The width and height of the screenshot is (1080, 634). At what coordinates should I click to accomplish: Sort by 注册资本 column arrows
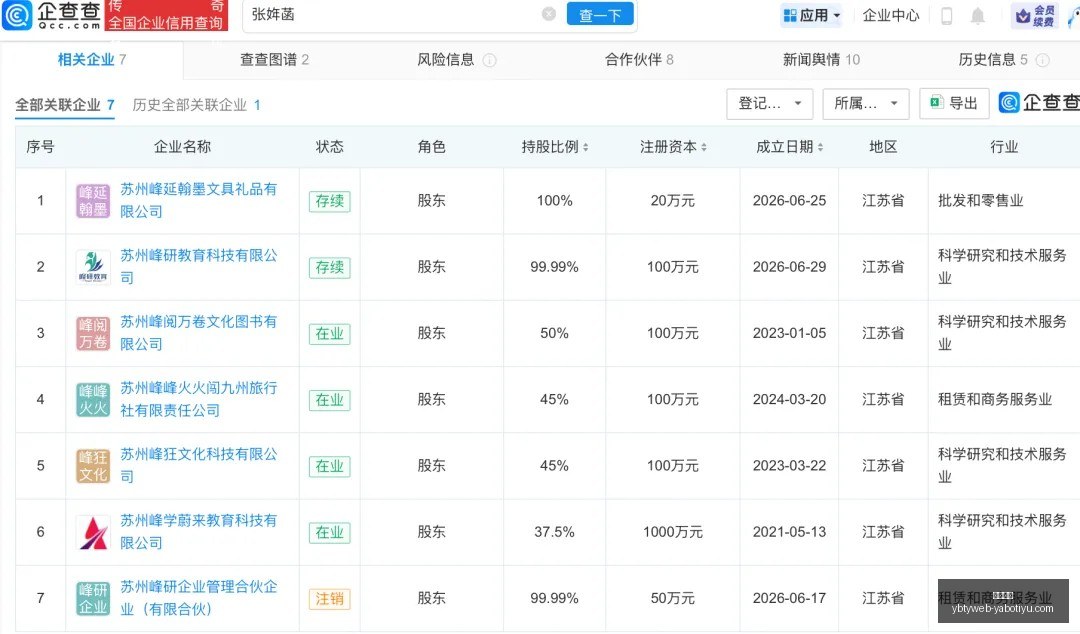704,147
